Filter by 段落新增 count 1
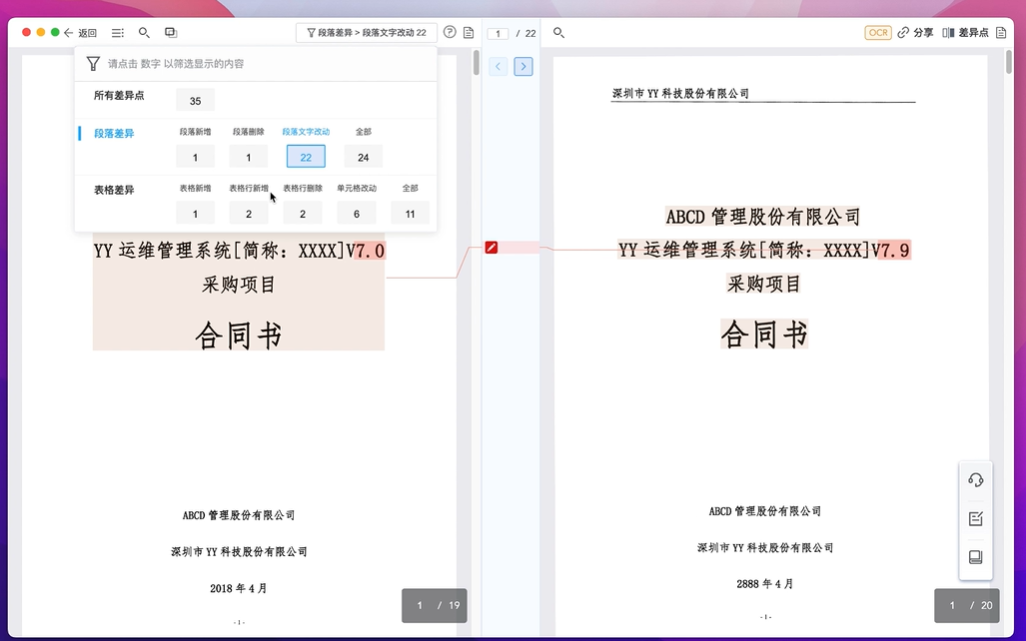1026x641 pixels. (195, 157)
